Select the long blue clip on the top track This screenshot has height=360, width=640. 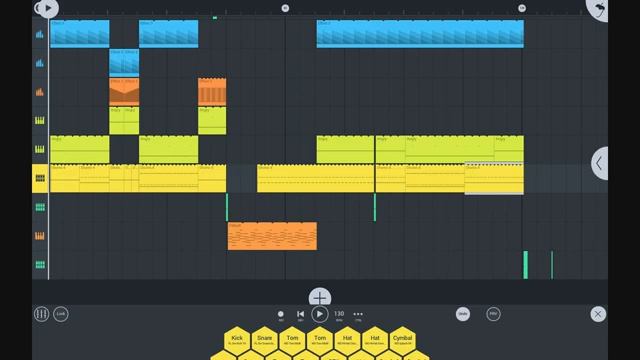pyautogui.click(x=420, y=34)
